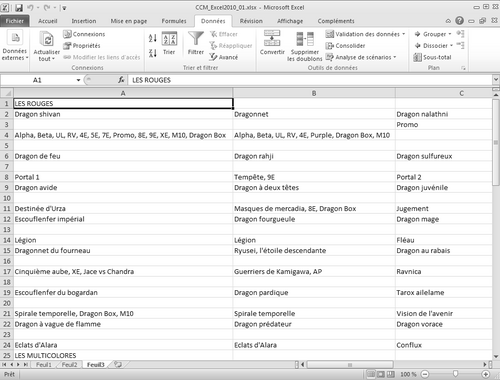The width and height of the screenshot is (500, 380).
Task: Switch to the Formules tab
Action: [x=174, y=21]
